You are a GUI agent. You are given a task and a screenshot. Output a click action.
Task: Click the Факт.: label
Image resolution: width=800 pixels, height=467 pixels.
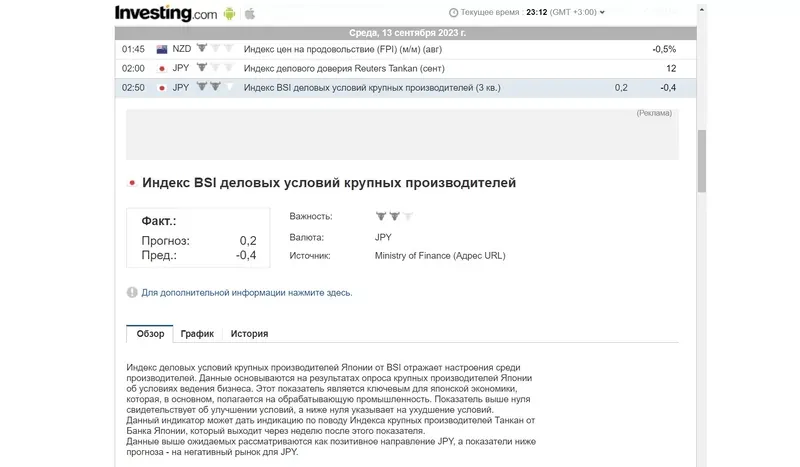[159, 221]
